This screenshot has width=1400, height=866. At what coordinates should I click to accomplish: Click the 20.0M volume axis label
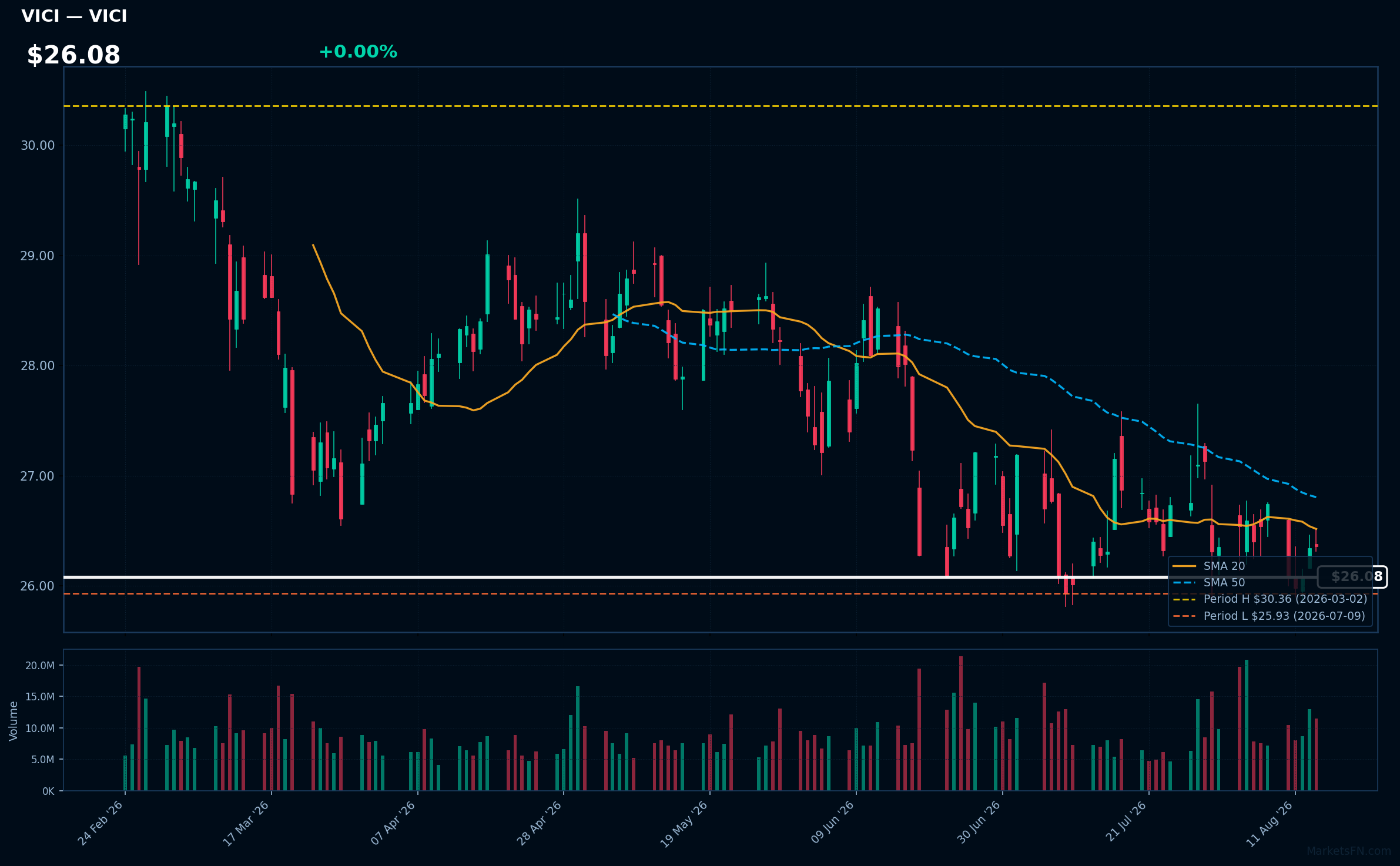coord(40,666)
